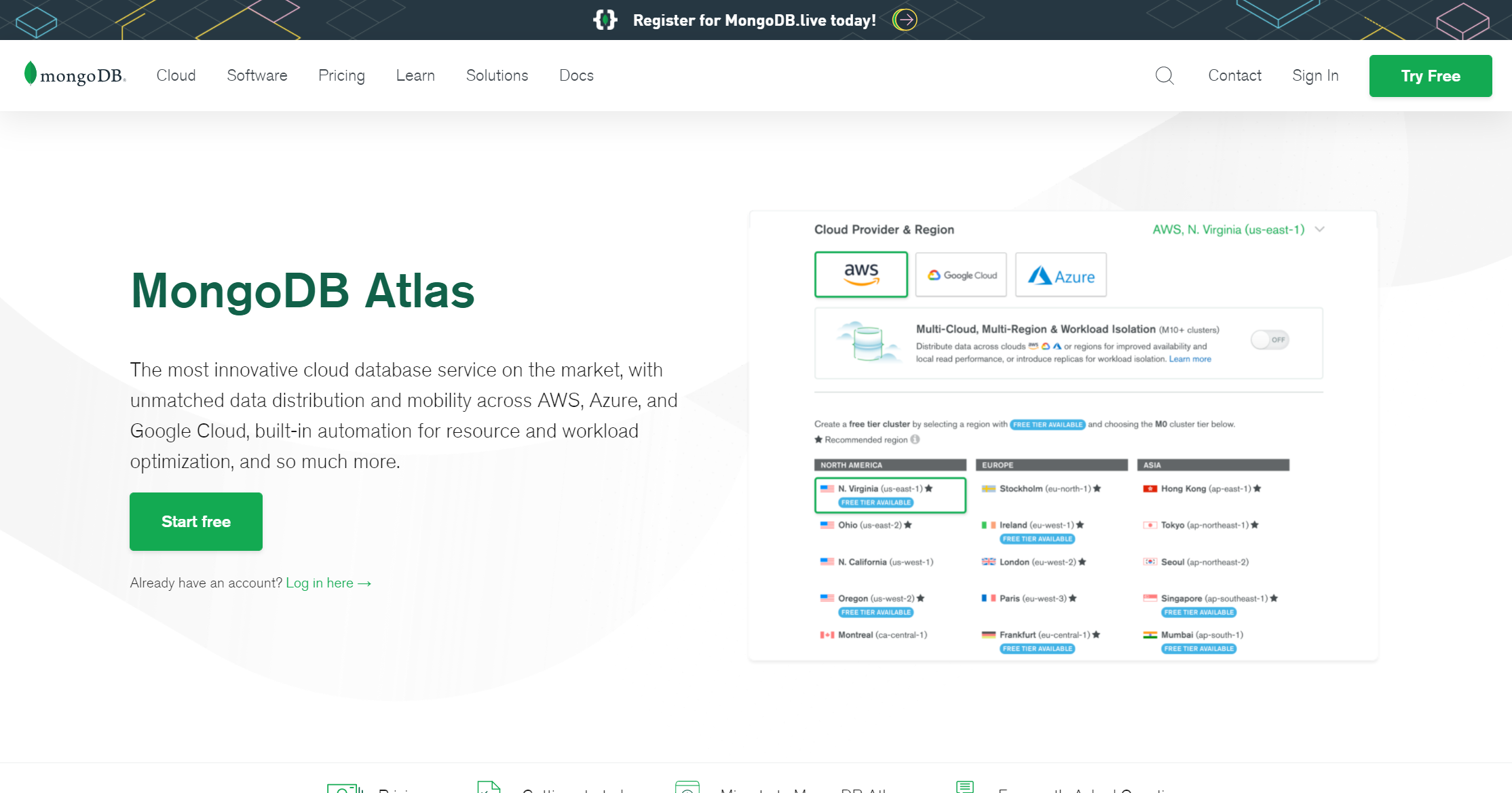1512x793 pixels.
Task: Expand the Cloud Provider & Region chevron
Action: 1319,229
